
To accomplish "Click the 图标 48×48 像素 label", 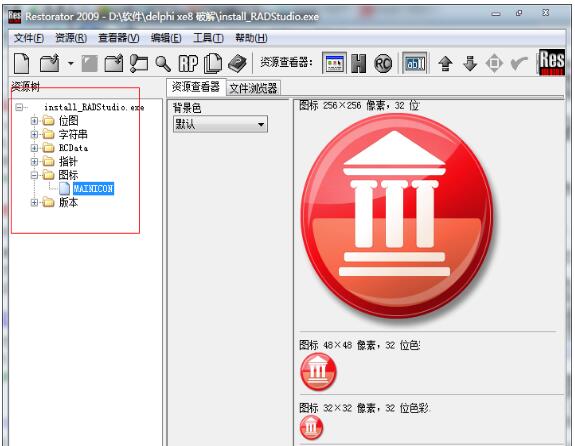I will [359, 345].
